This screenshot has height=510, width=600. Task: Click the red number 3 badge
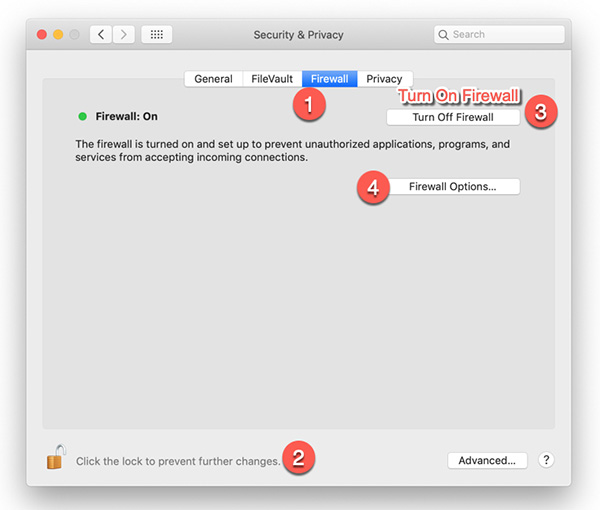(540, 111)
